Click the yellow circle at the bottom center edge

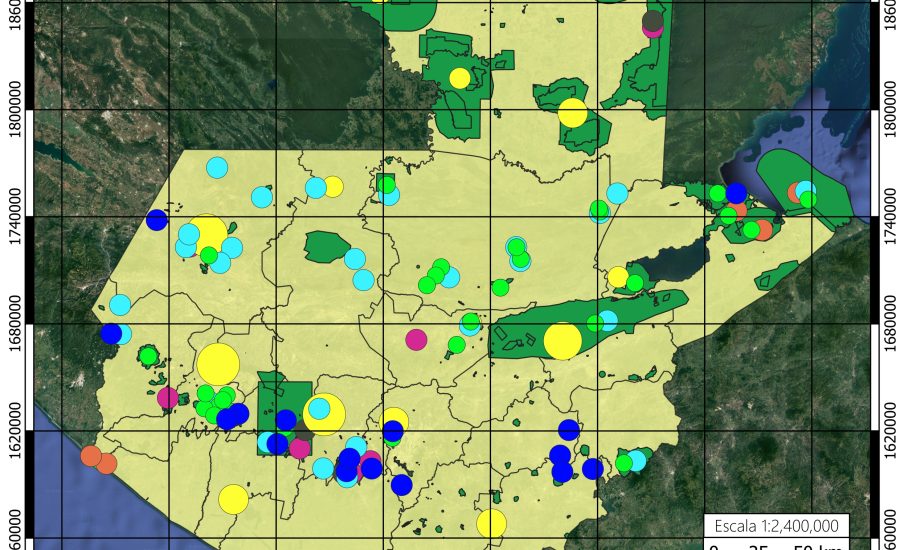(491, 523)
